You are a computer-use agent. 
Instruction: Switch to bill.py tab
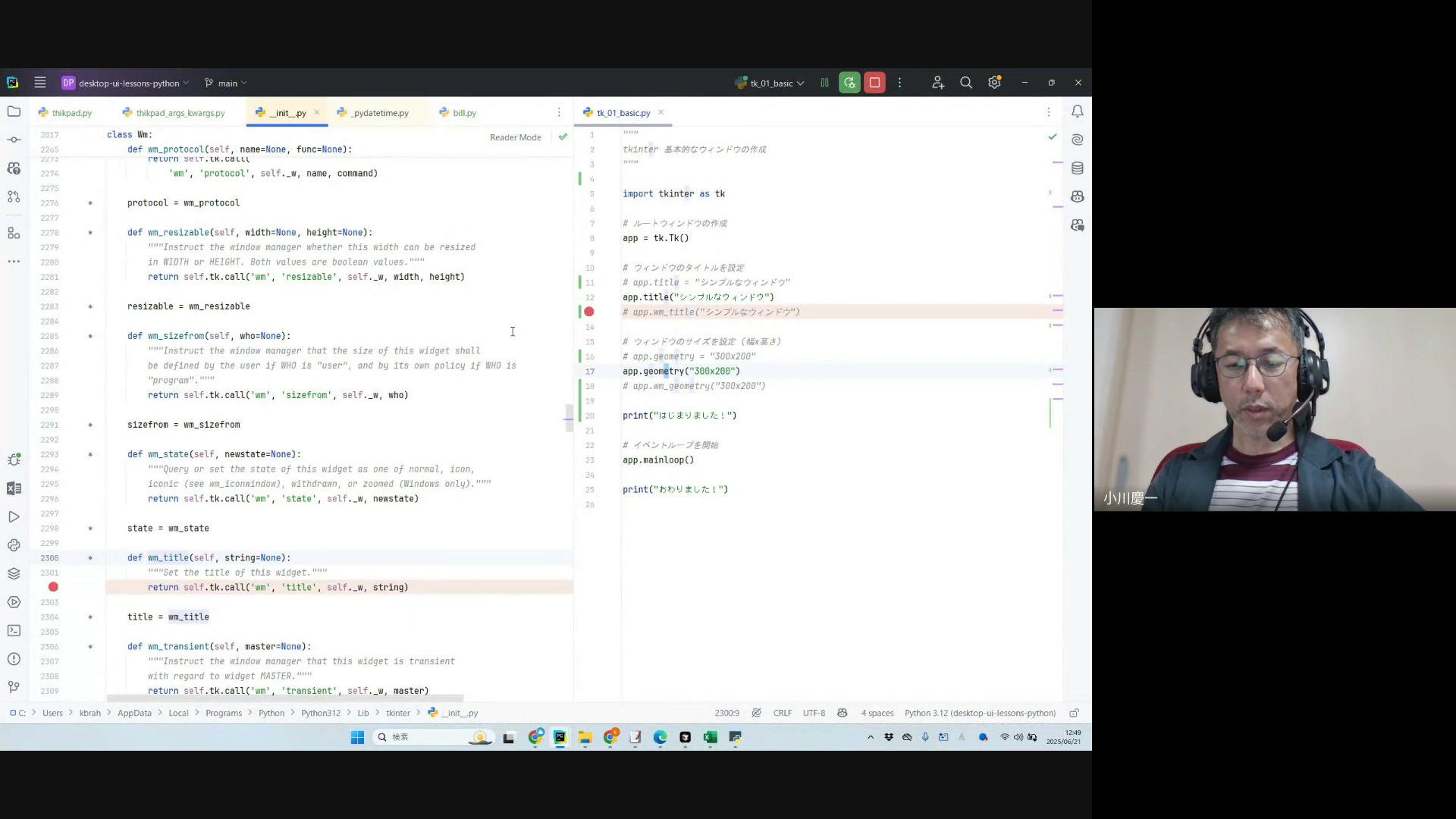(x=464, y=113)
